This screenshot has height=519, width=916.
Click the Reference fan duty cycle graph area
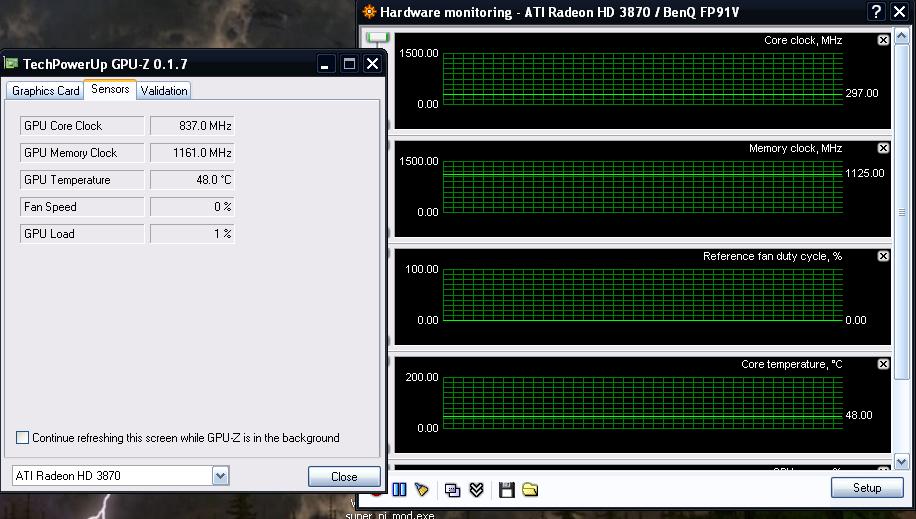tap(643, 295)
